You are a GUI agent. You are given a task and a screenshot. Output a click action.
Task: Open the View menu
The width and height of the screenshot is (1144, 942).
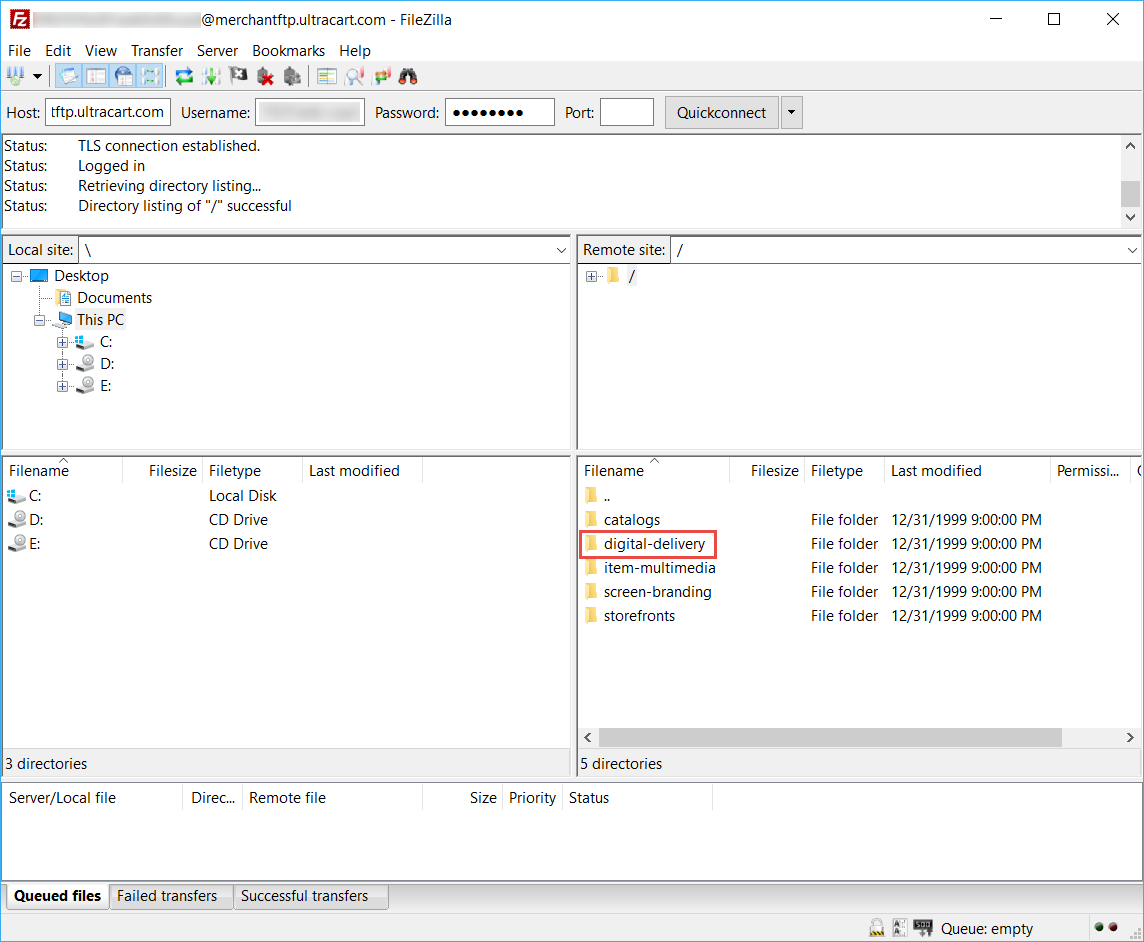click(x=101, y=50)
